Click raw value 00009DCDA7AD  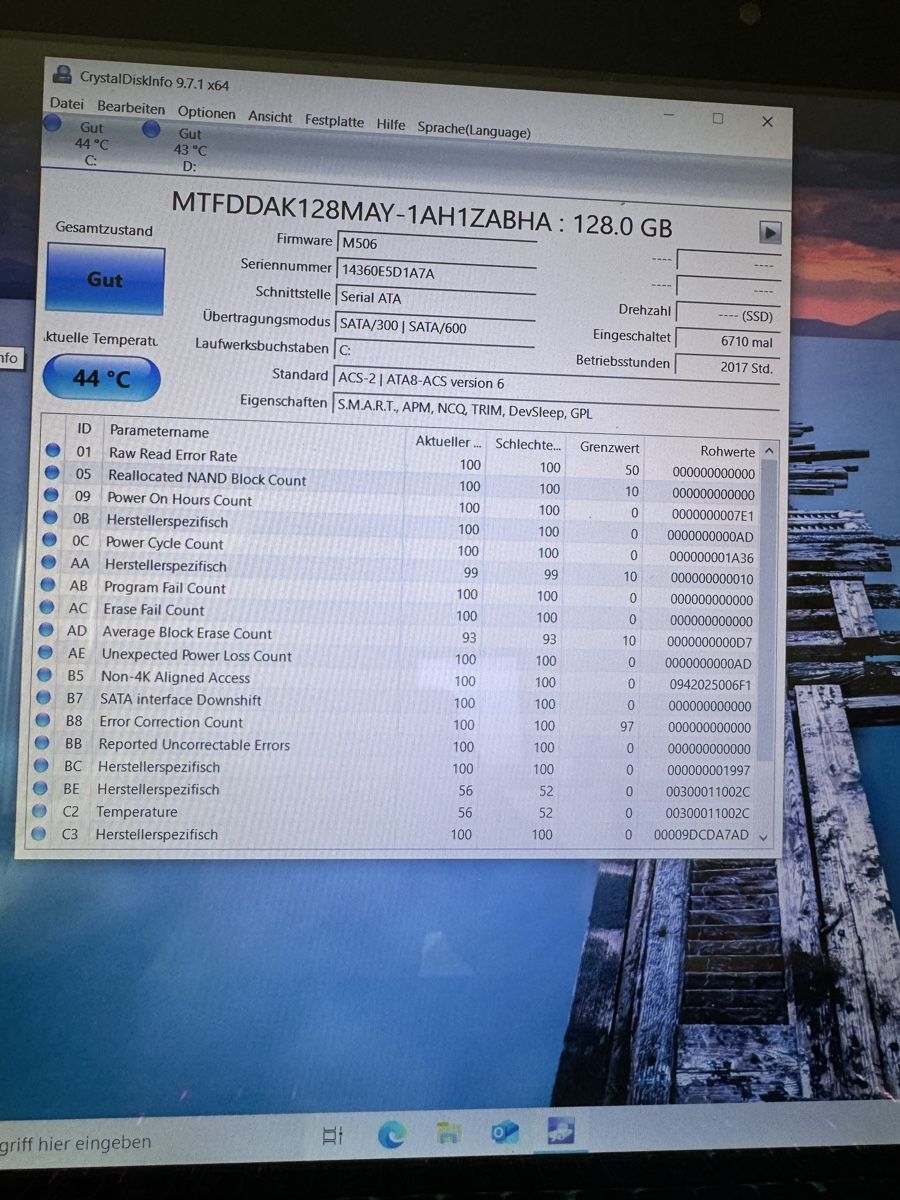click(x=701, y=835)
